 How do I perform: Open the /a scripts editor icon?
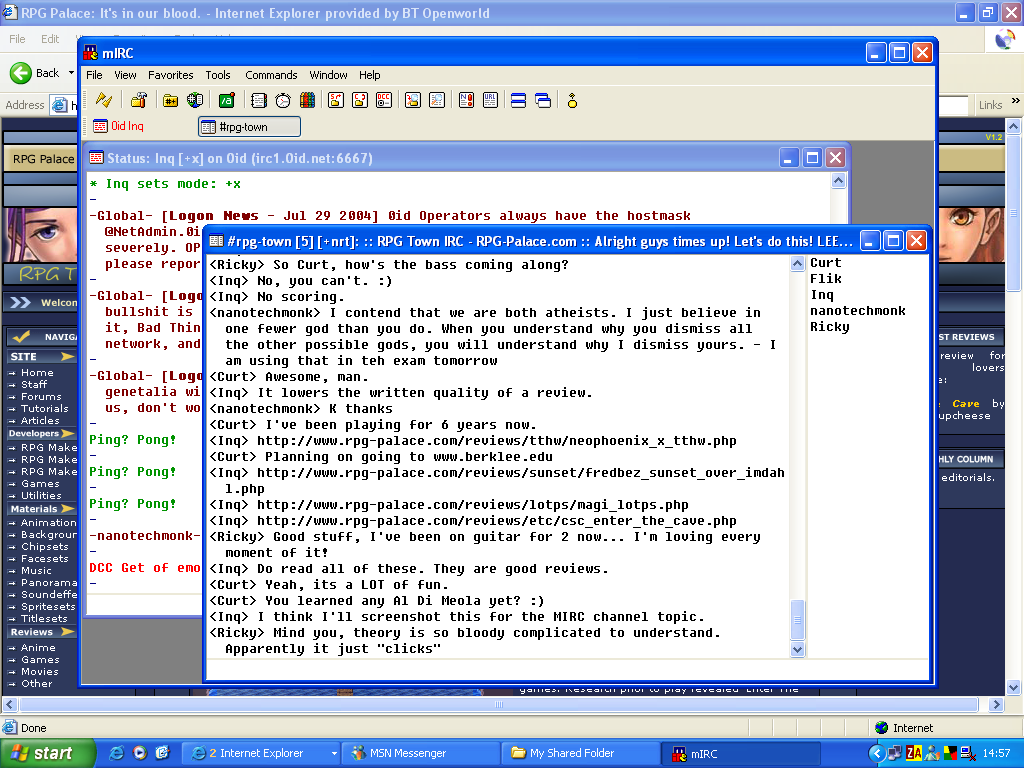click(x=227, y=100)
